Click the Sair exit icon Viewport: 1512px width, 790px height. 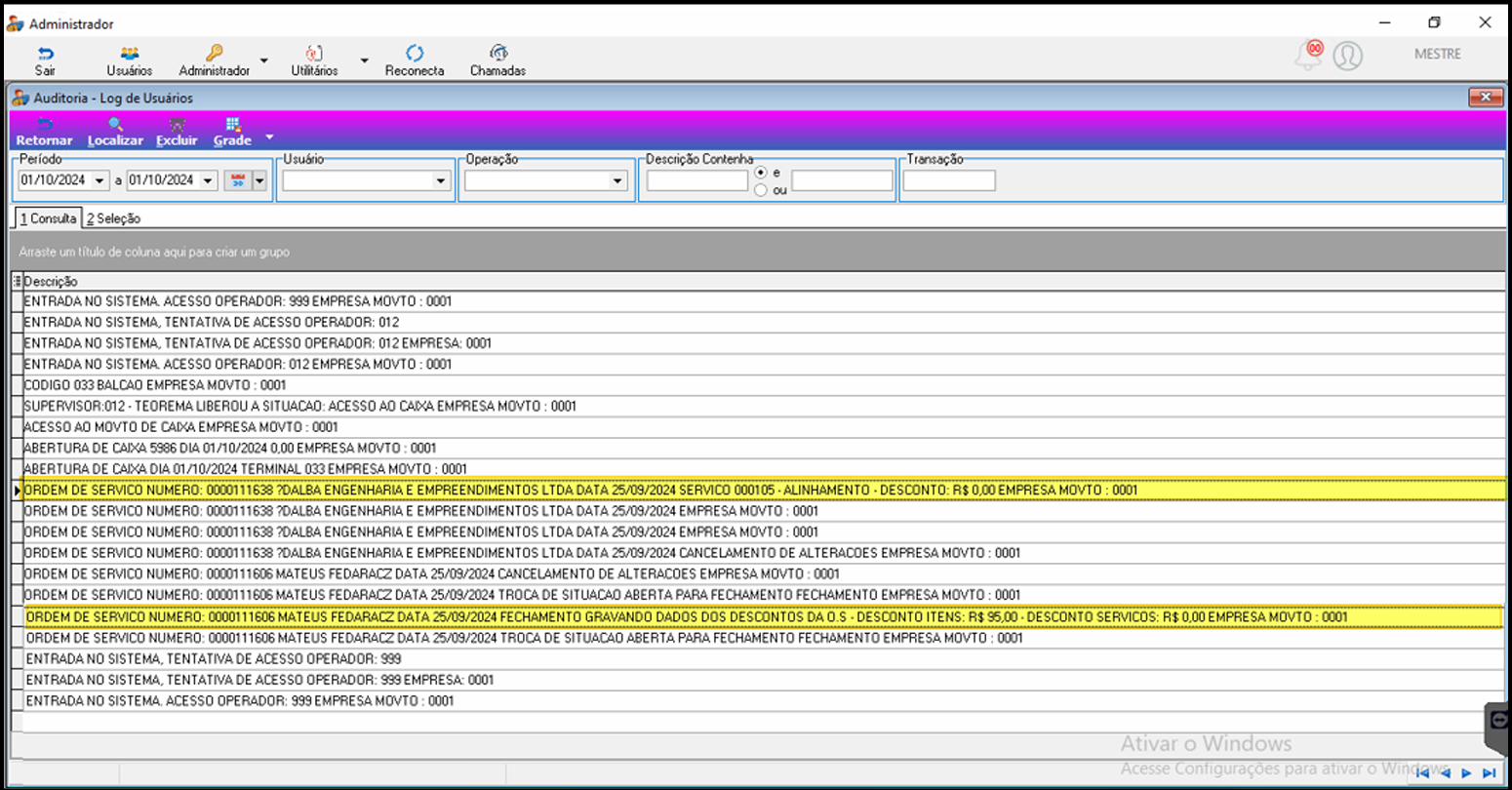click(x=45, y=54)
